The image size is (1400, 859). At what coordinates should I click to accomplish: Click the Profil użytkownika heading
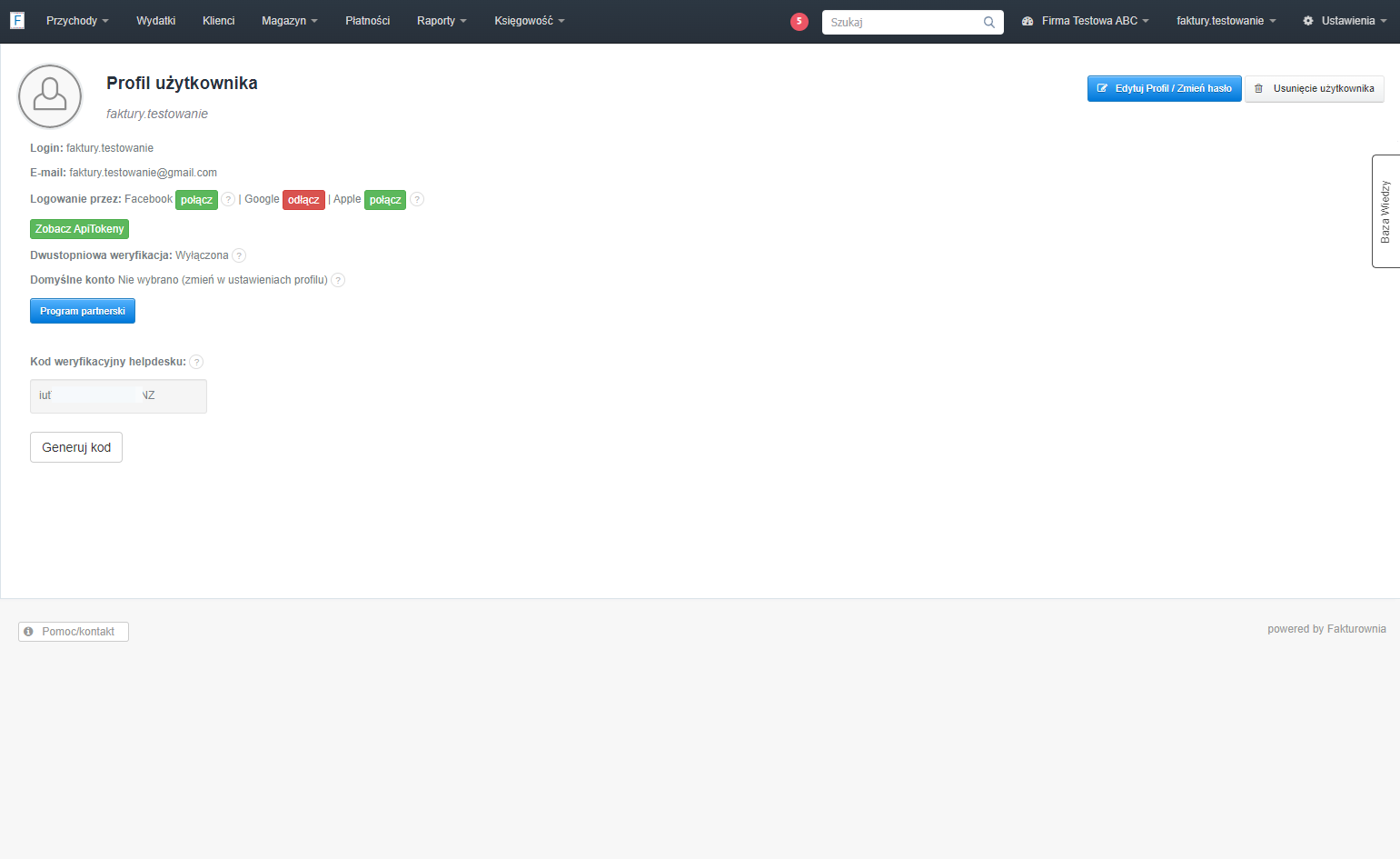[182, 83]
